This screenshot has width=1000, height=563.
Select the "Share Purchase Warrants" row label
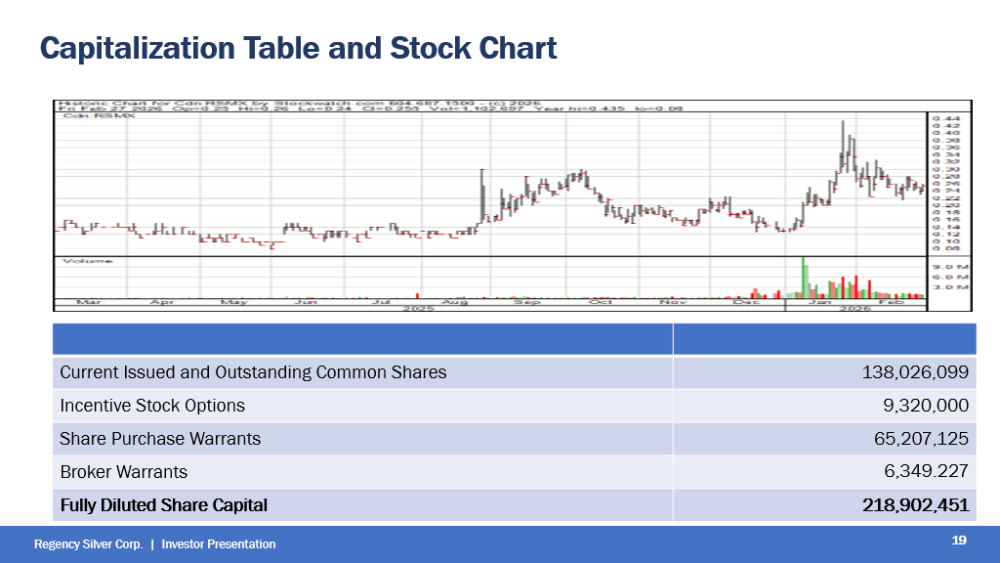pos(160,439)
